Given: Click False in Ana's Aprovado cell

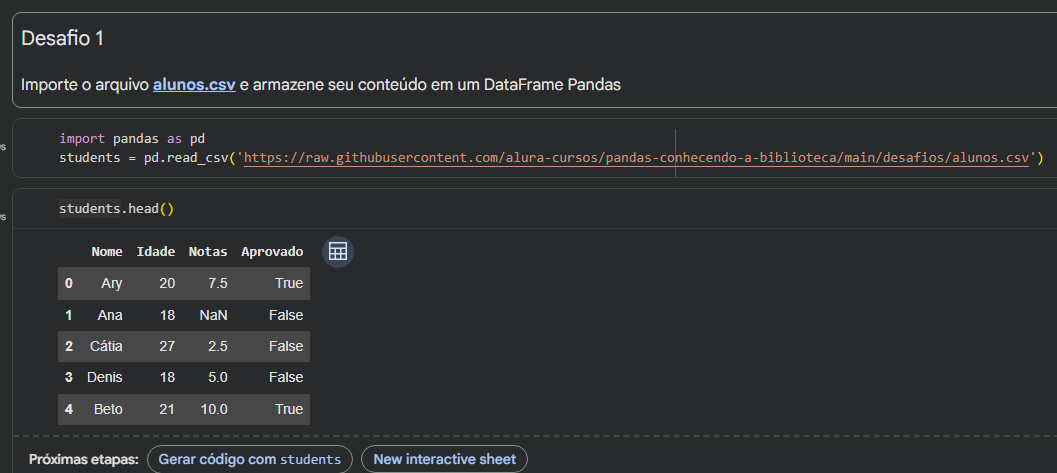Looking at the screenshot, I should [286, 315].
